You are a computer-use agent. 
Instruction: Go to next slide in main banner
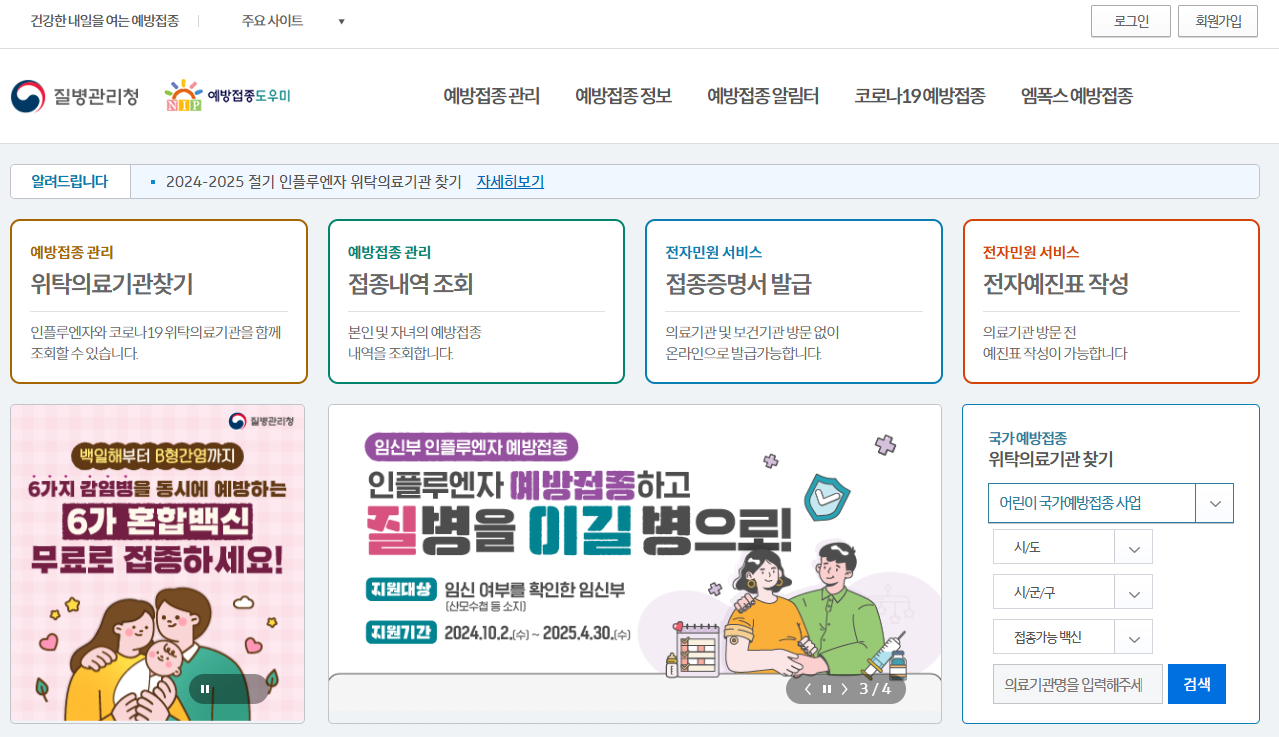click(x=844, y=689)
